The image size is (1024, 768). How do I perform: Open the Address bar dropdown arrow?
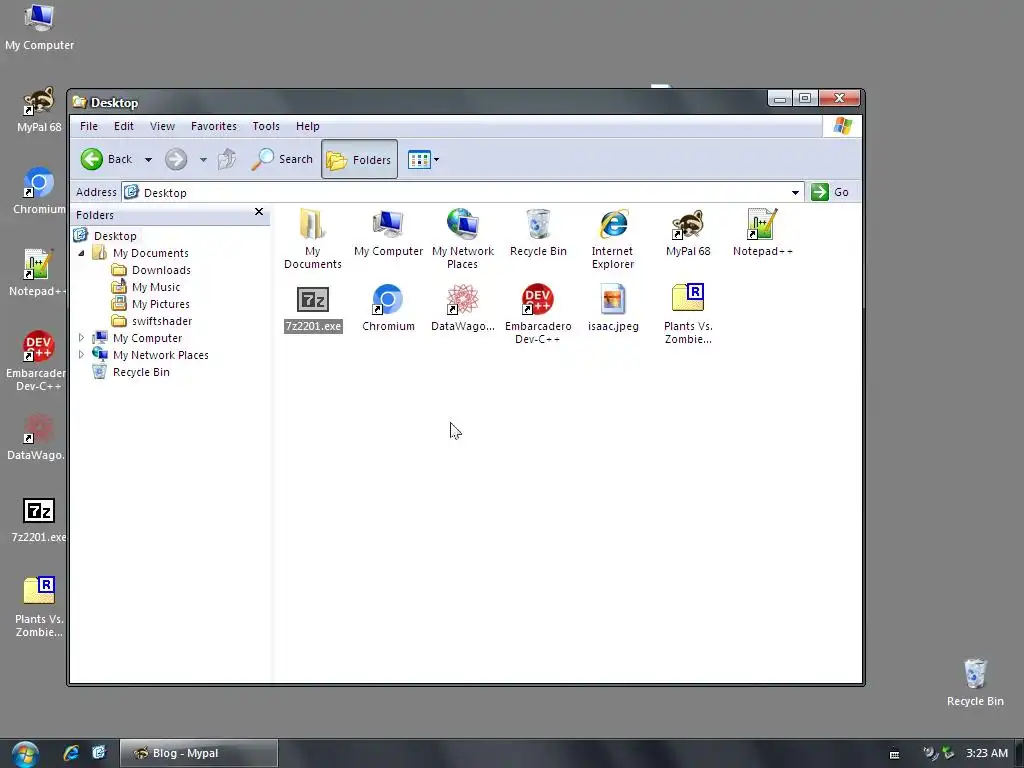pos(795,192)
